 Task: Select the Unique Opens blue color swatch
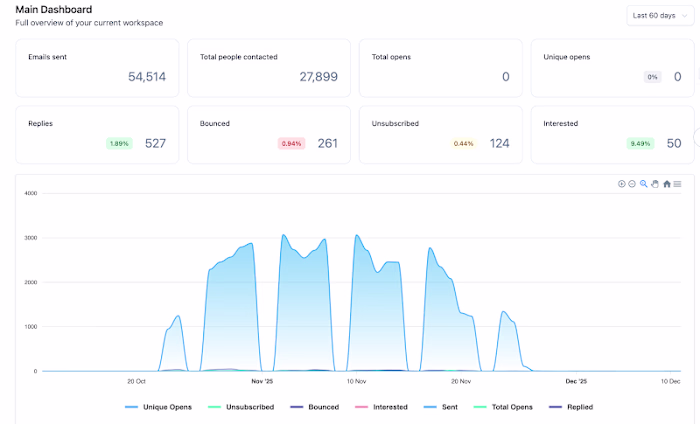click(132, 407)
